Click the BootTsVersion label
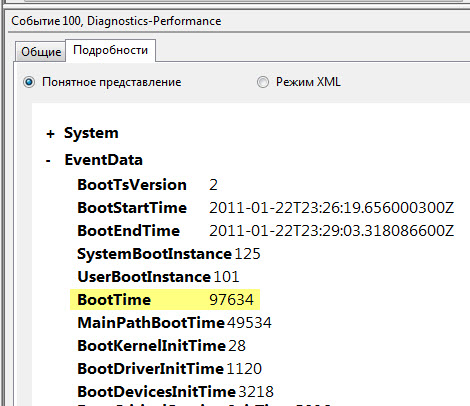This screenshot has width=470, height=406. (132, 185)
